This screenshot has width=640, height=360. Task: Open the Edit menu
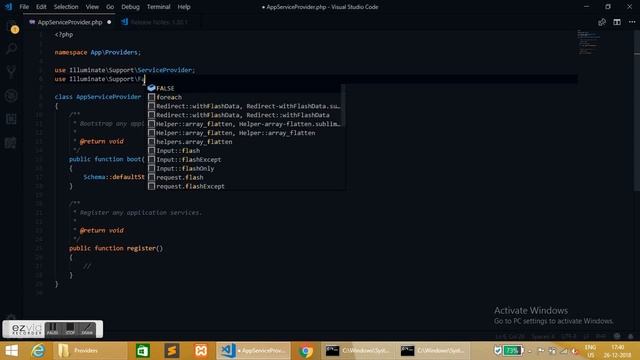[41, 7]
